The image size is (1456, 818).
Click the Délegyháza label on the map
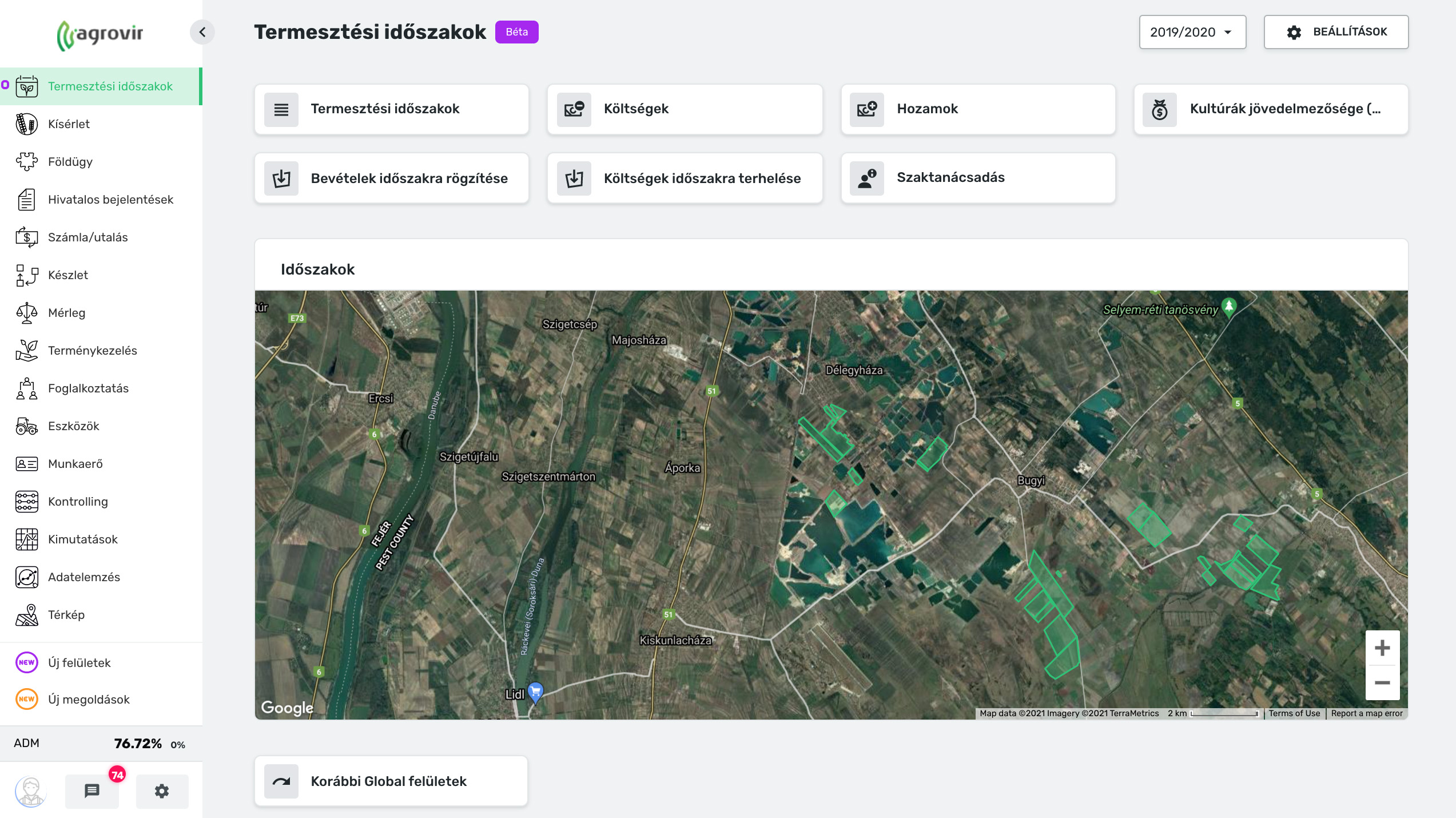854,370
